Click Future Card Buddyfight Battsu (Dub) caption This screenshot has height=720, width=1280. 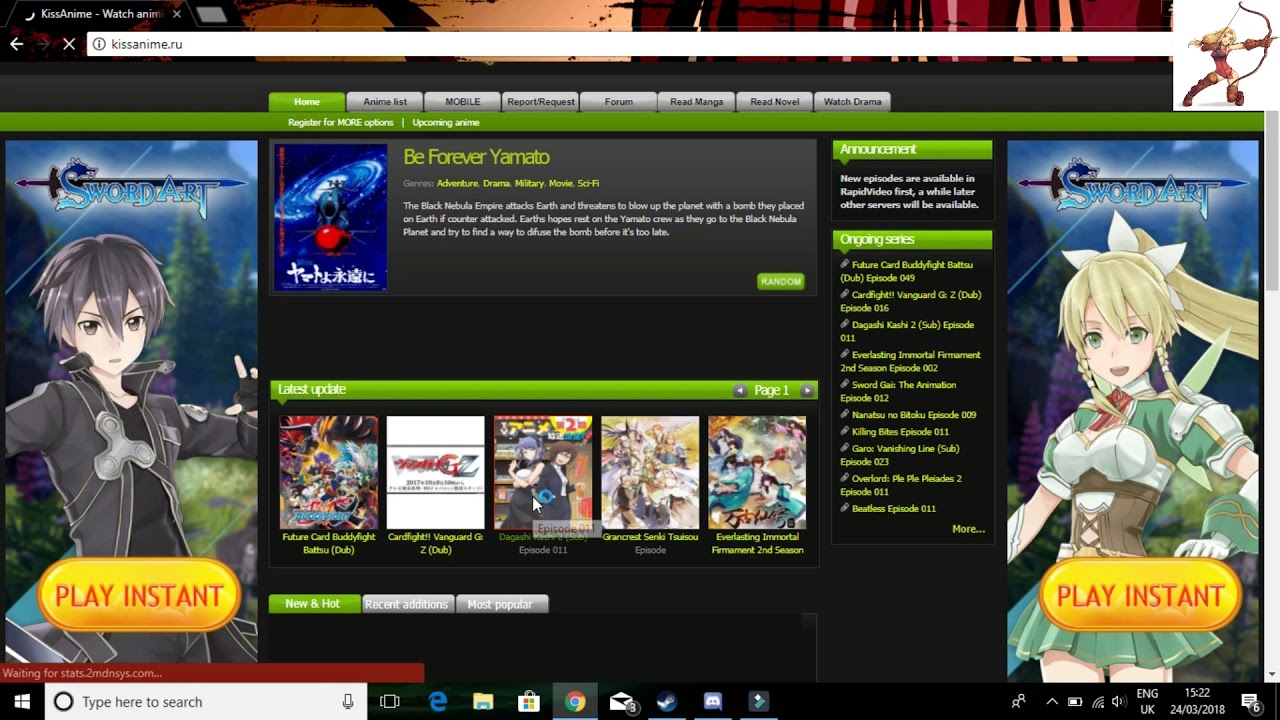tap(329, 543)
